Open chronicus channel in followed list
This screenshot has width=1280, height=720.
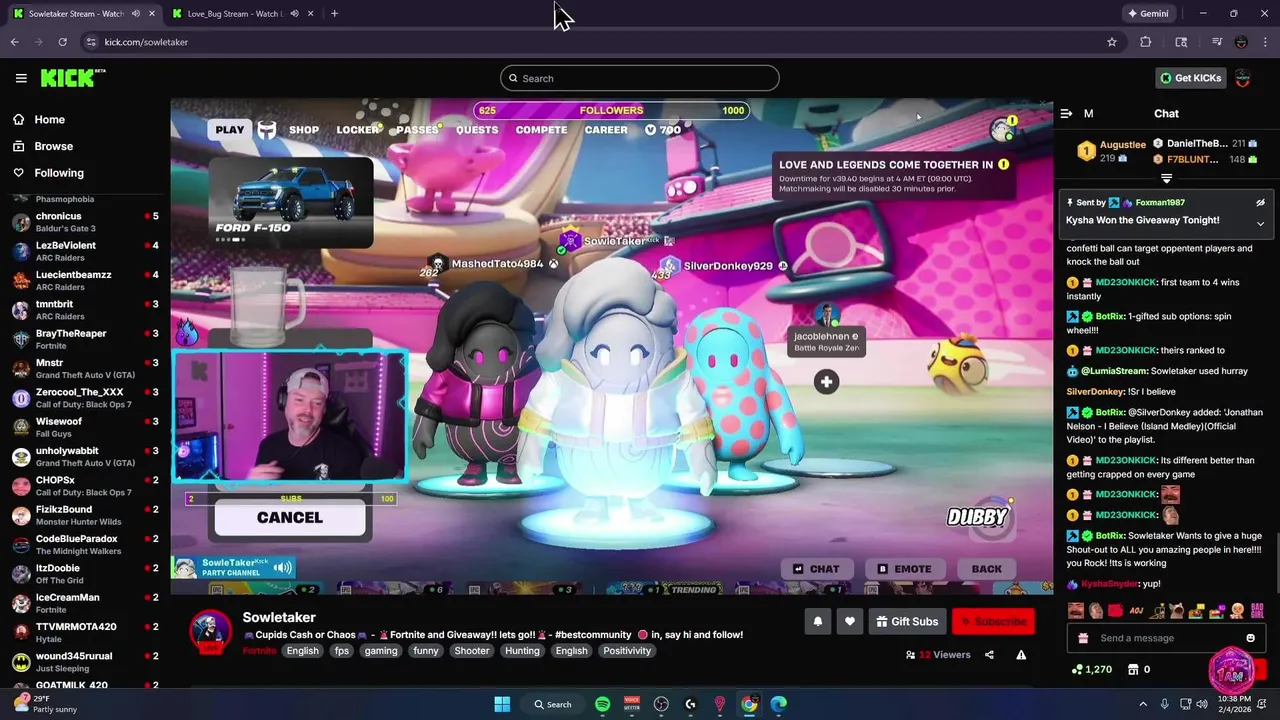[x=85, y=222]
